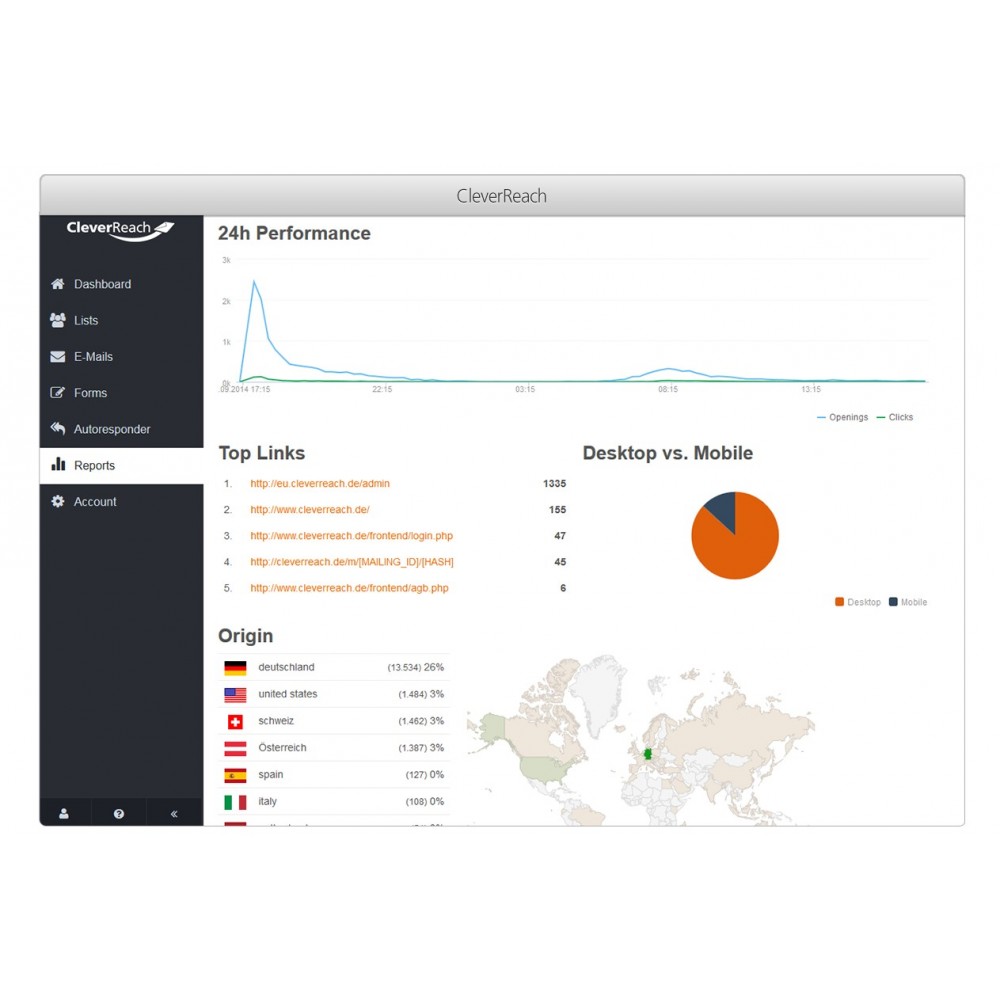Click the deutschland flag icon

235,668
